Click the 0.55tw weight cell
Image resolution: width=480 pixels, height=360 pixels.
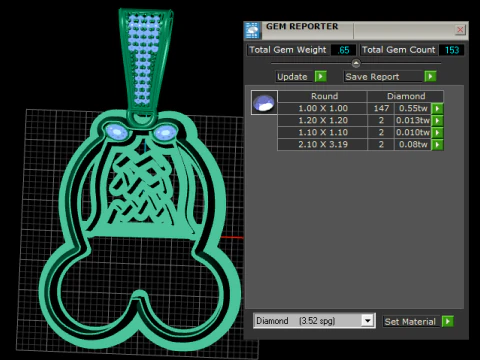coord(413,108)
